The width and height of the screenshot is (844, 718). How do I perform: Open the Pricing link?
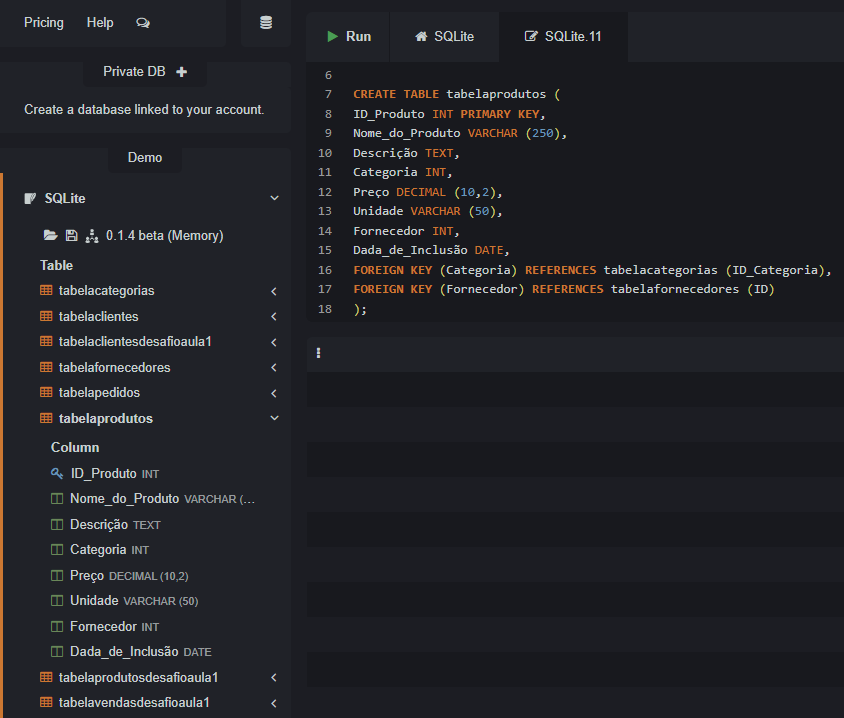44,23
